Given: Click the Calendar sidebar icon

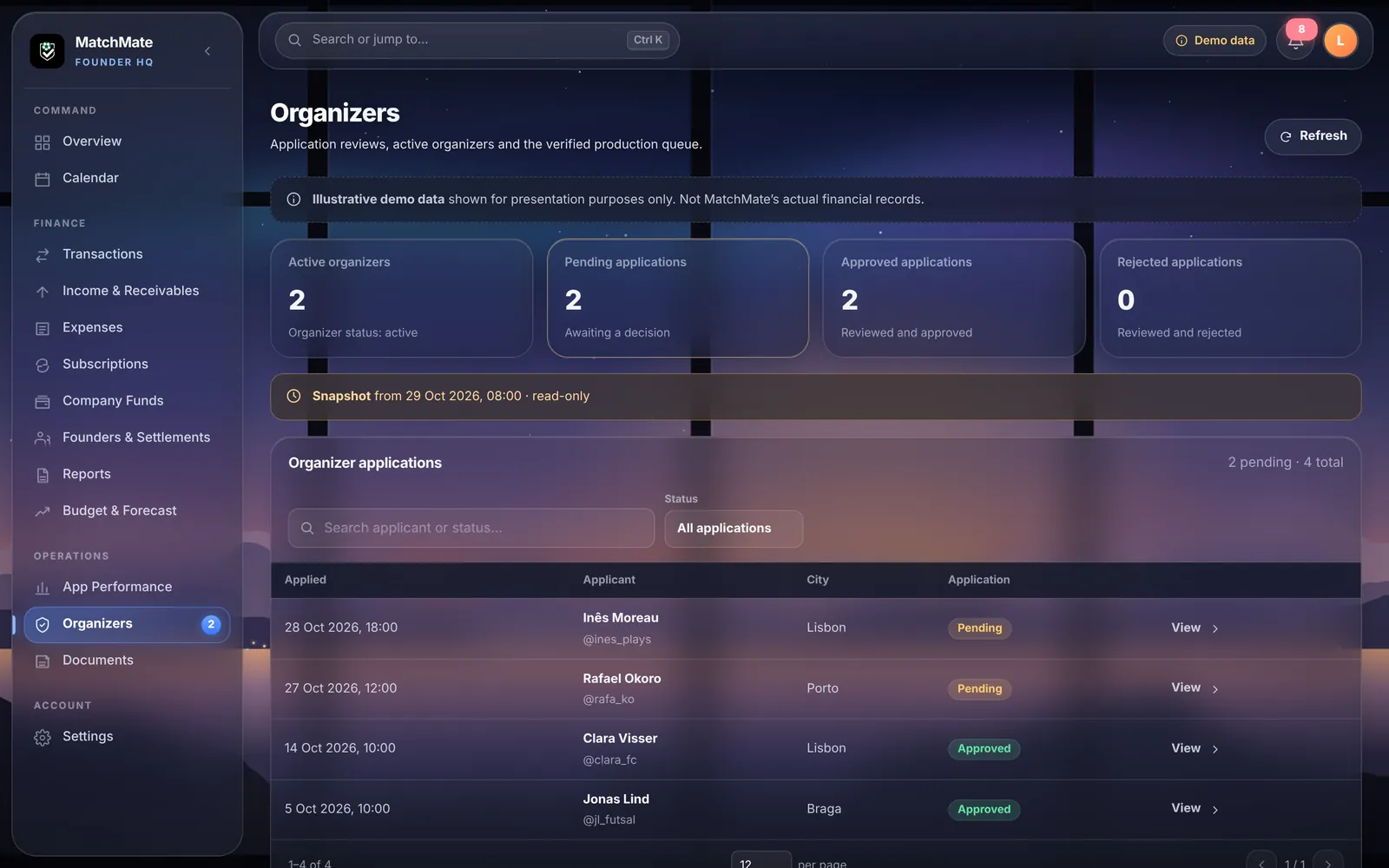Looking at the screenshot, I should [43, 179].
